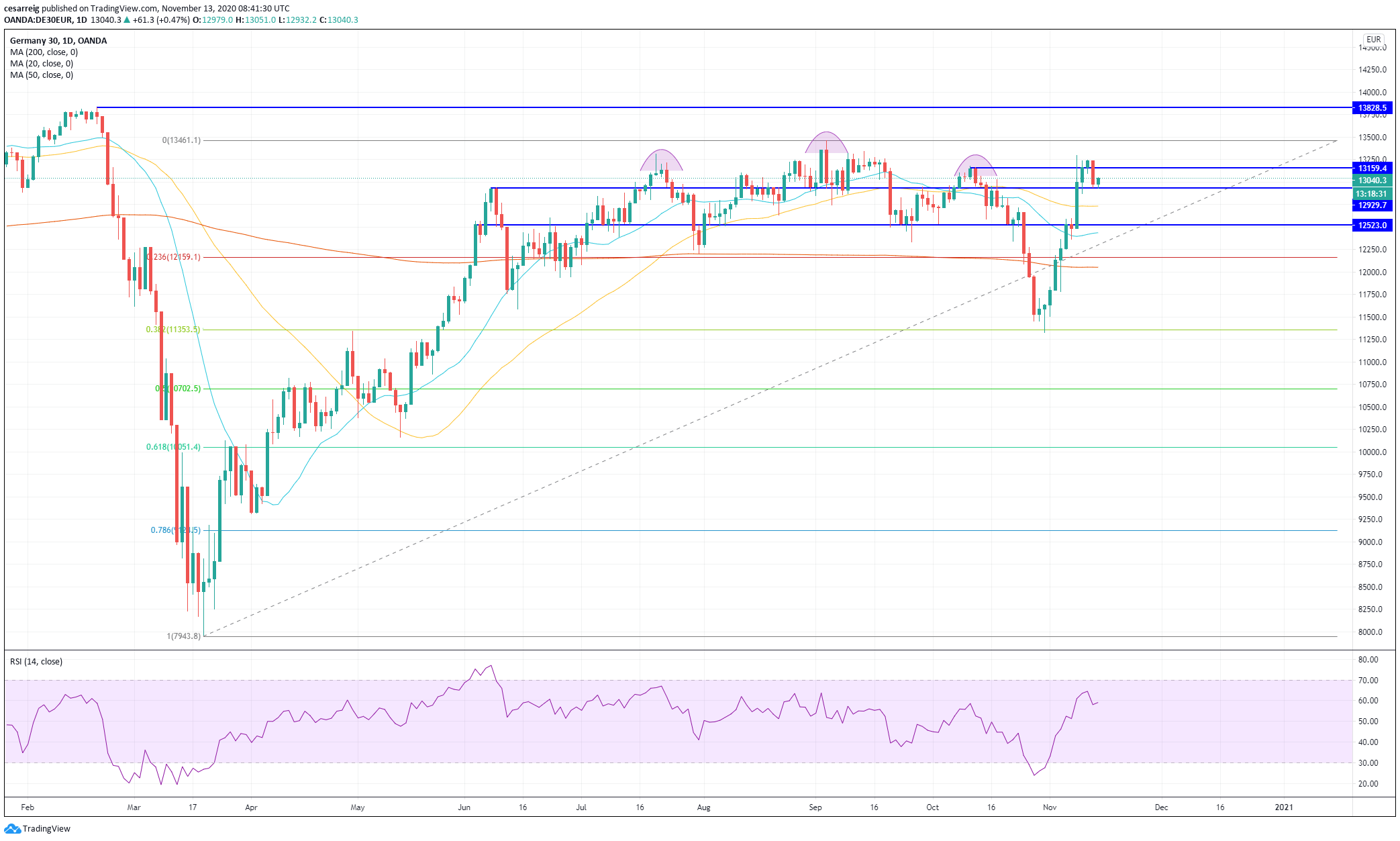Click the Sep label on time axis
The width and height of the screenshot is (1400, 841).
point(815,807)
